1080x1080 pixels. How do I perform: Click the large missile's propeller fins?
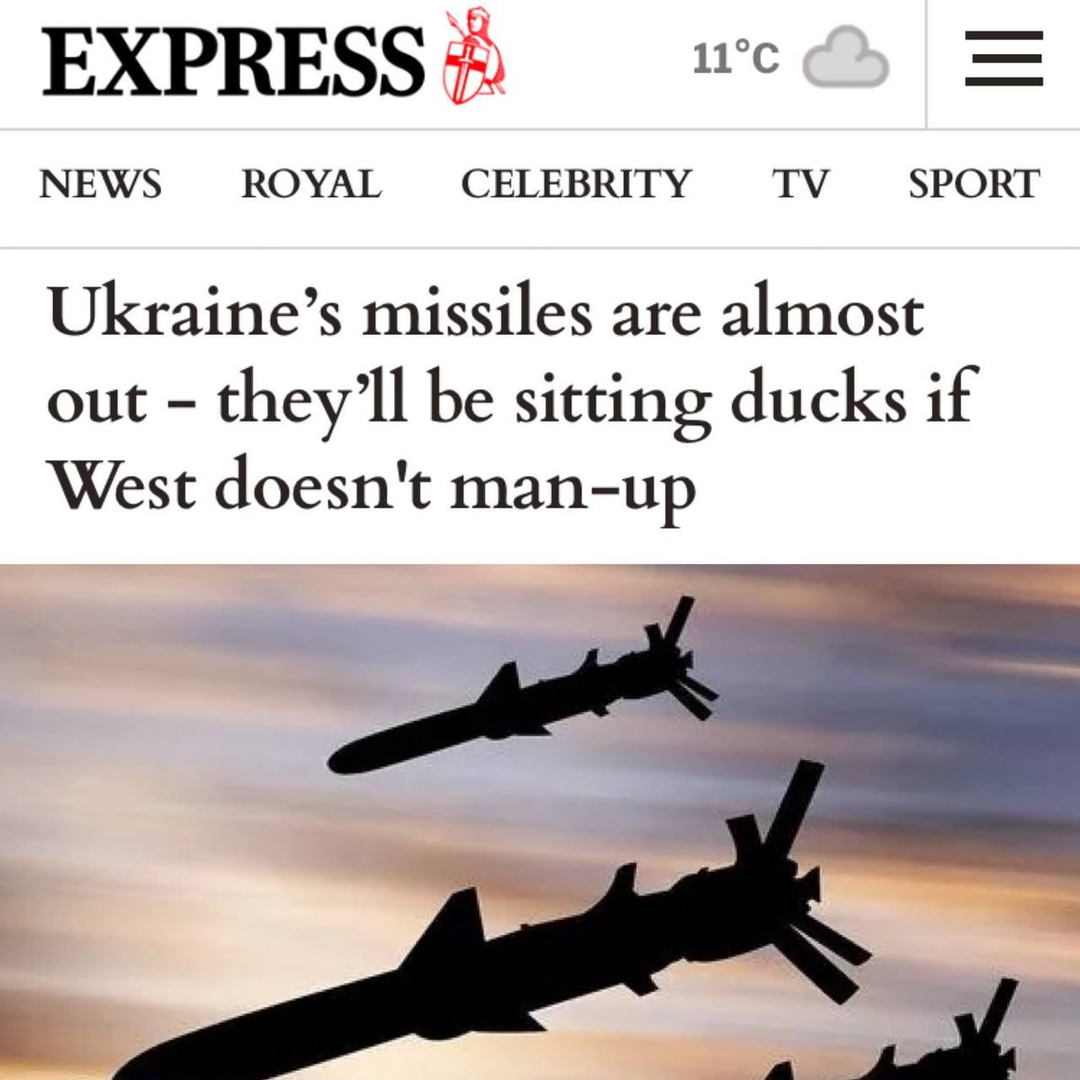(x=799, y=889)
